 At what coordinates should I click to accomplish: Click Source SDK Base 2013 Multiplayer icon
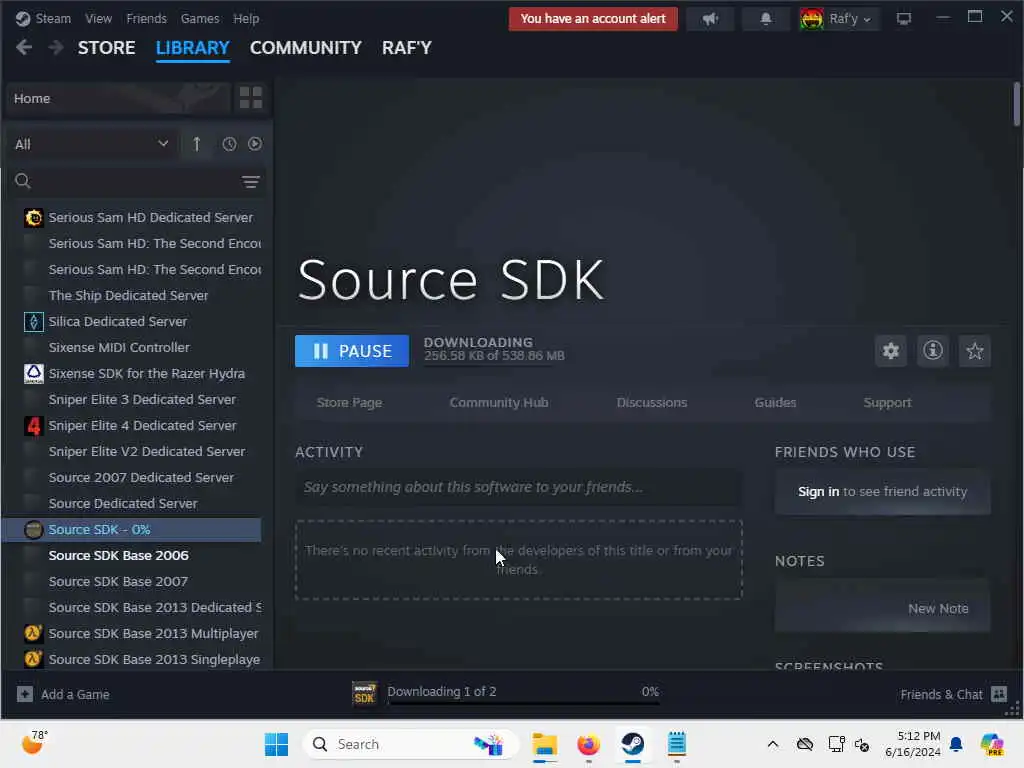[33, 633]
